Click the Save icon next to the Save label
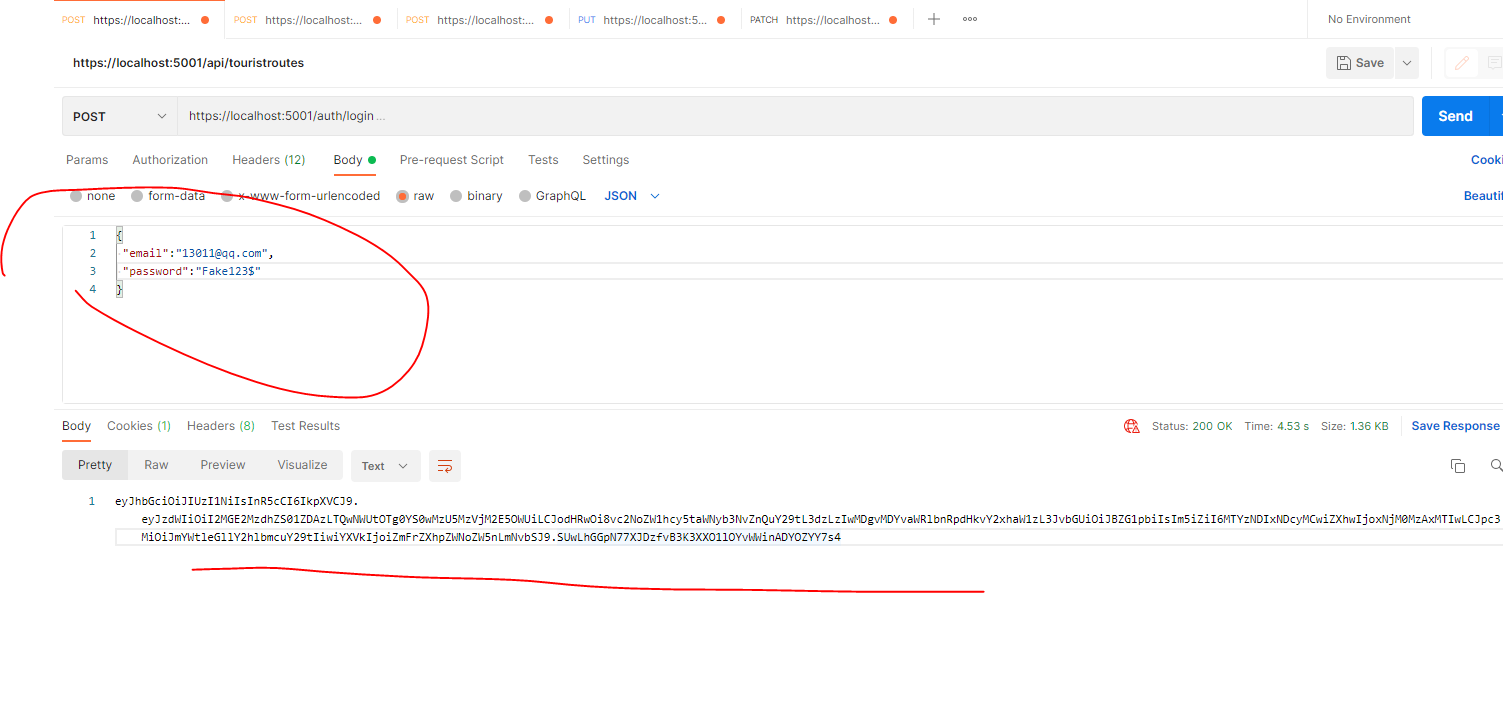The width and height of the screenshot is (1503, 716). tap(1344, 62)
